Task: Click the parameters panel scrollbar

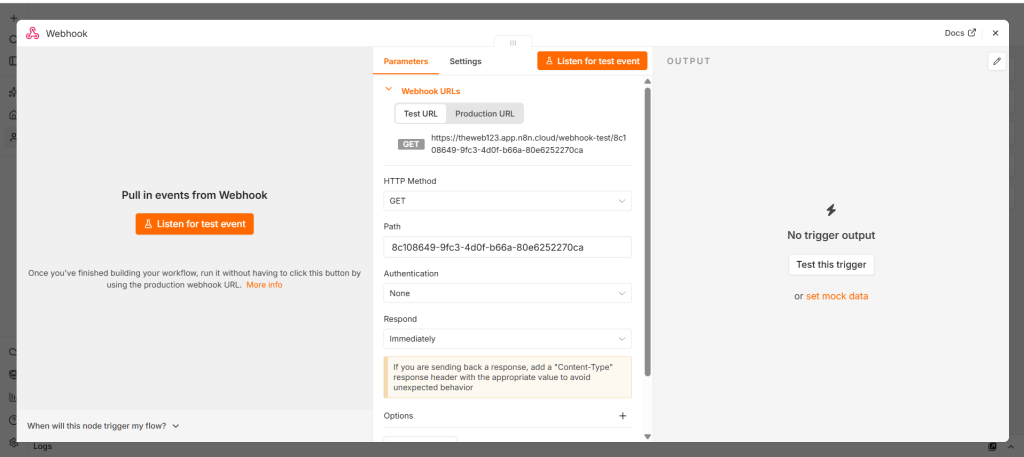Action: [647, 232]
